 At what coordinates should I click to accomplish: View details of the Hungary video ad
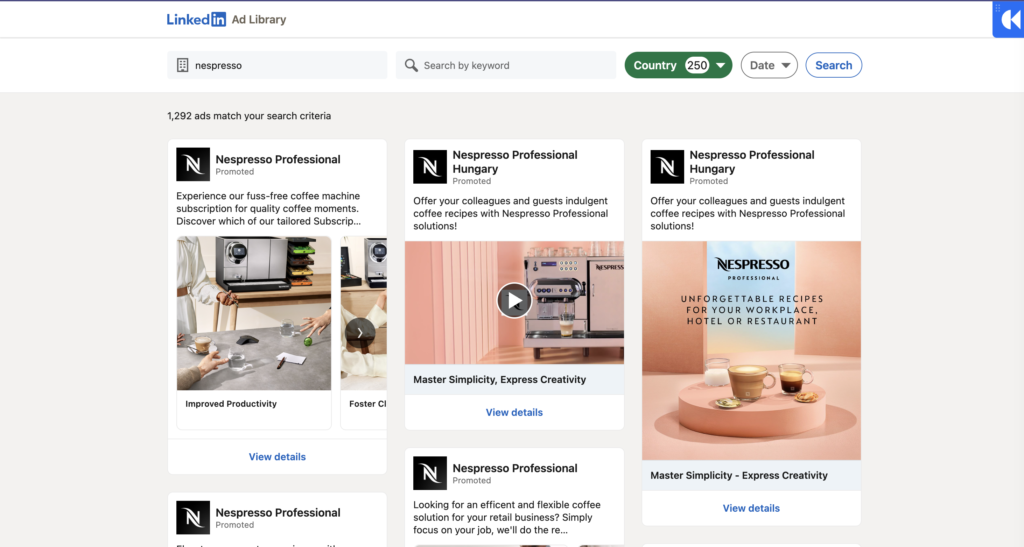click(514, 413)
